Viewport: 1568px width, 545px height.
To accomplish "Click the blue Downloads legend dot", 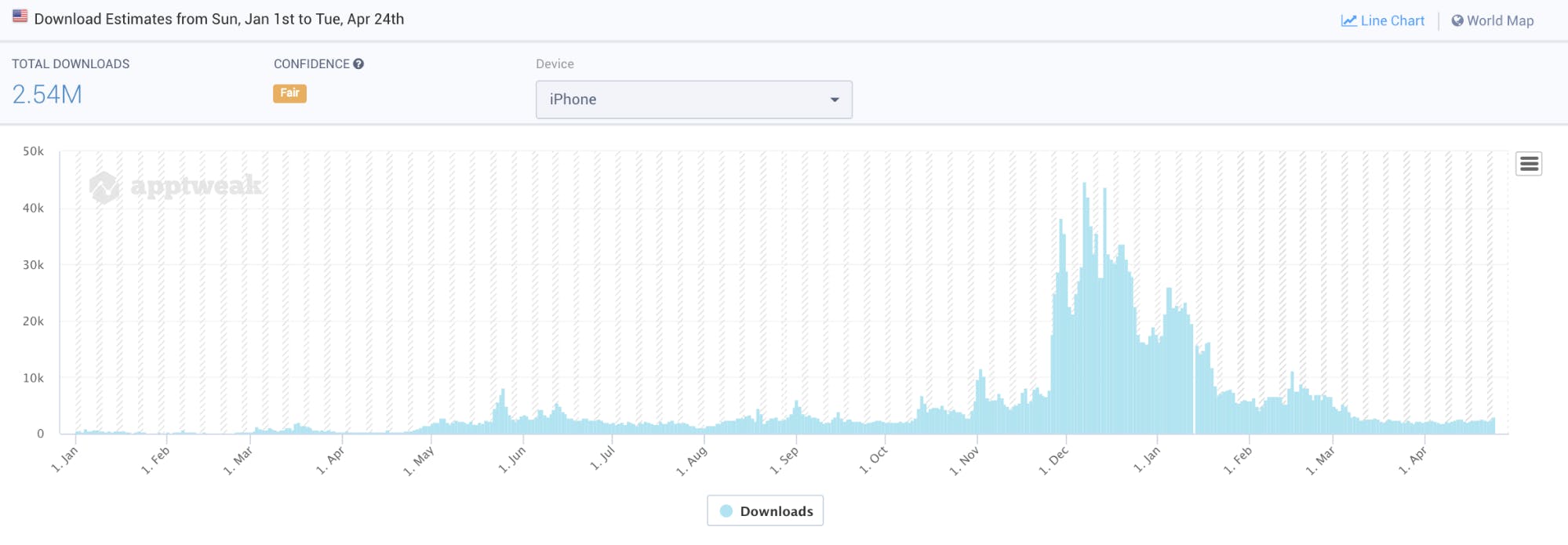I will click(x=726, y=511).
